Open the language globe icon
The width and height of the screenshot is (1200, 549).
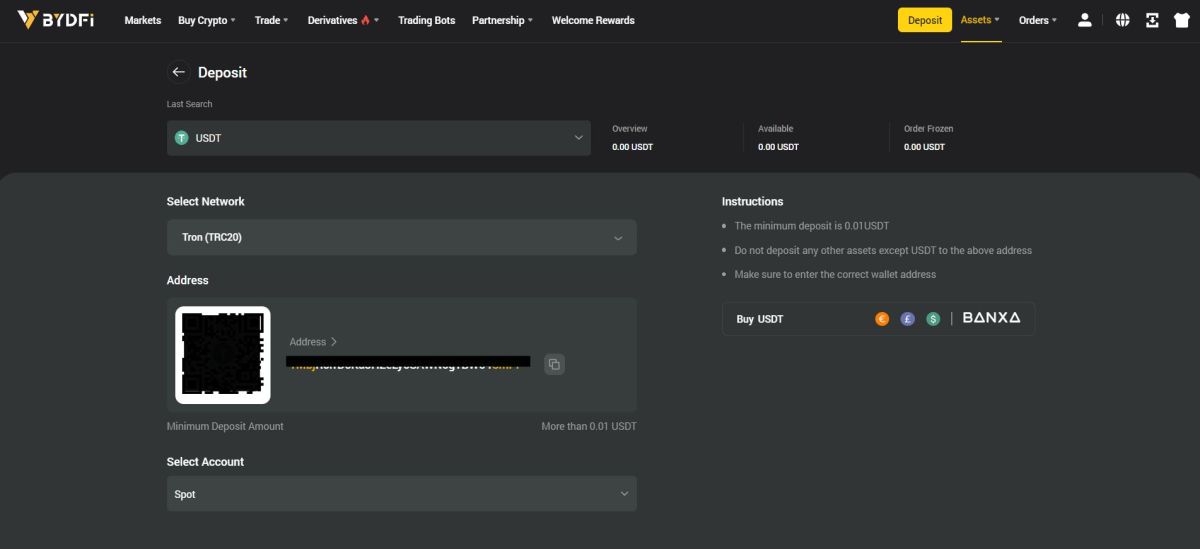pos(1122,20)
